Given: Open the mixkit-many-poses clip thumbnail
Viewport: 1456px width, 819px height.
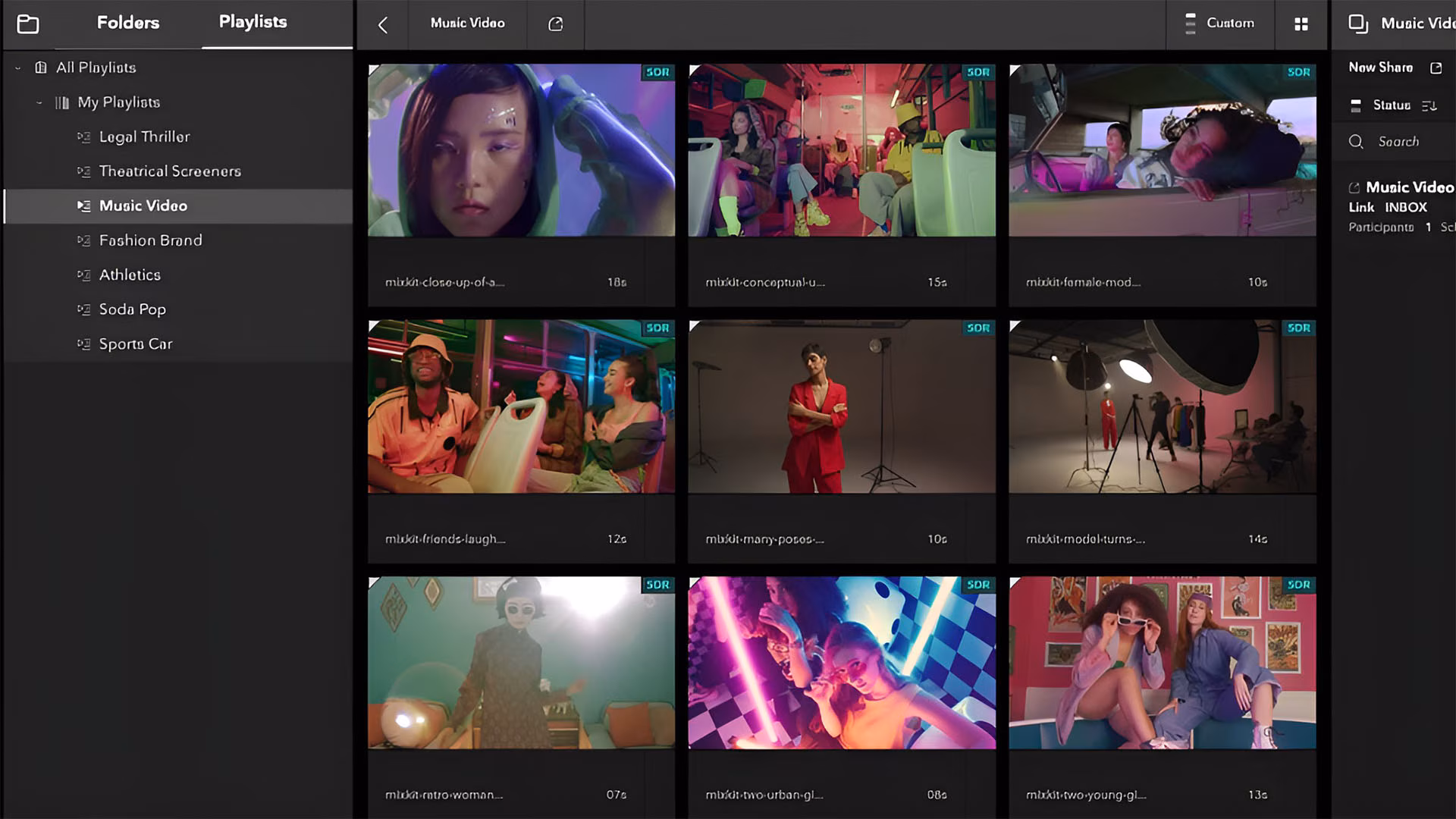Looking at the screenshot, I should 842,406.
